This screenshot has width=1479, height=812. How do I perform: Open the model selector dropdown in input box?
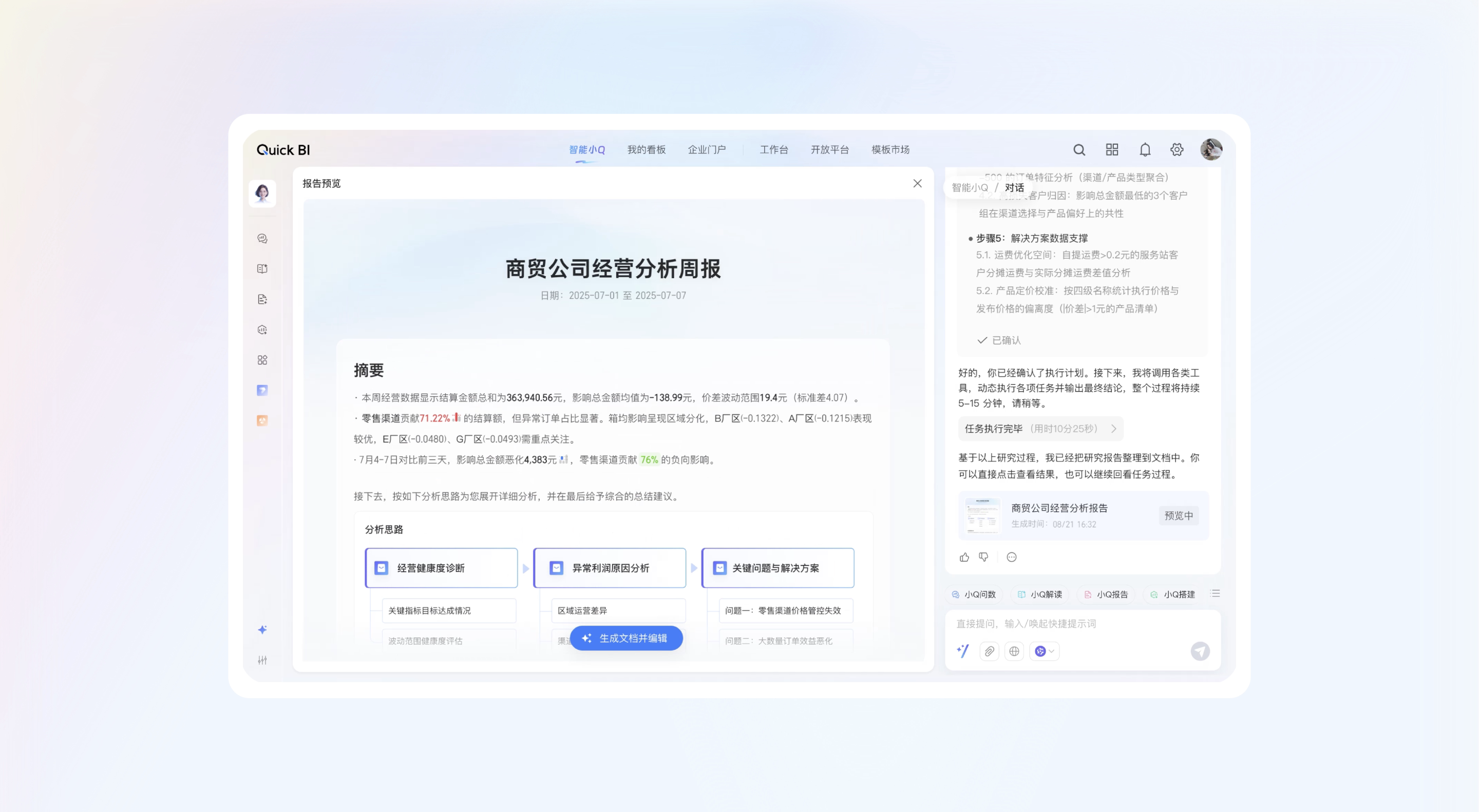click(1045, 651)
